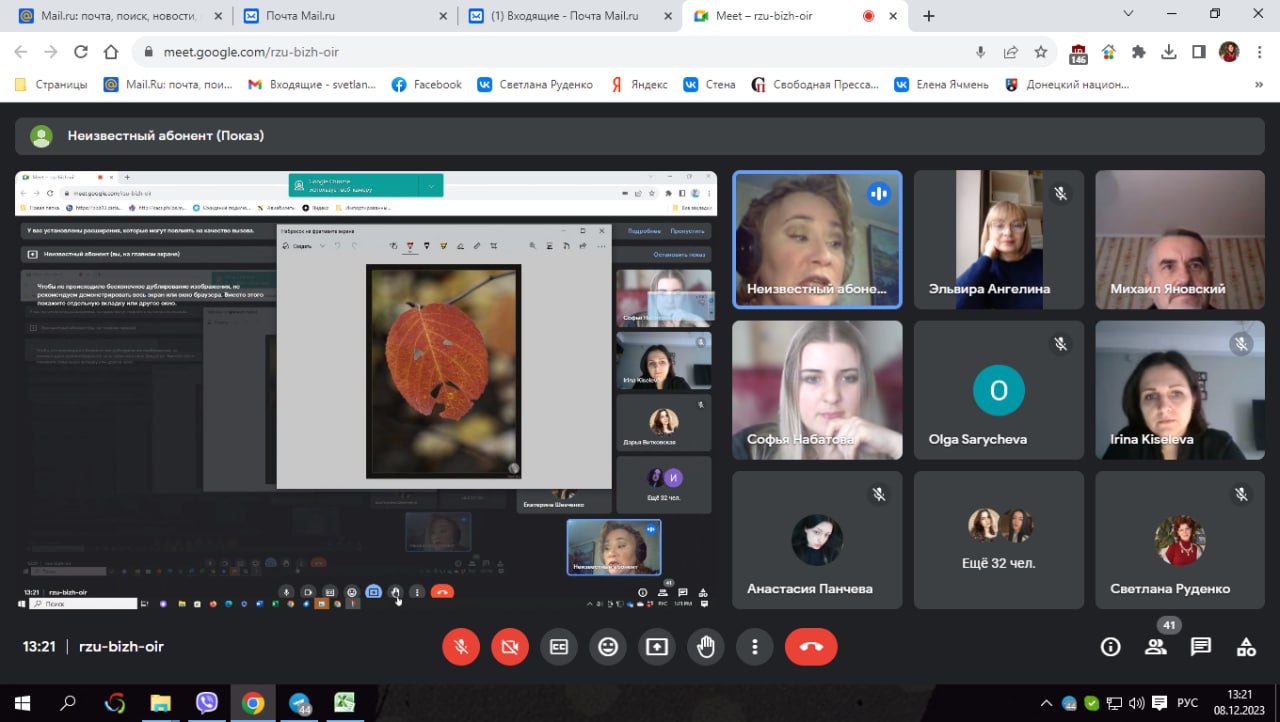Click the present screen button

pyautogui.click(x=657, y=647)
